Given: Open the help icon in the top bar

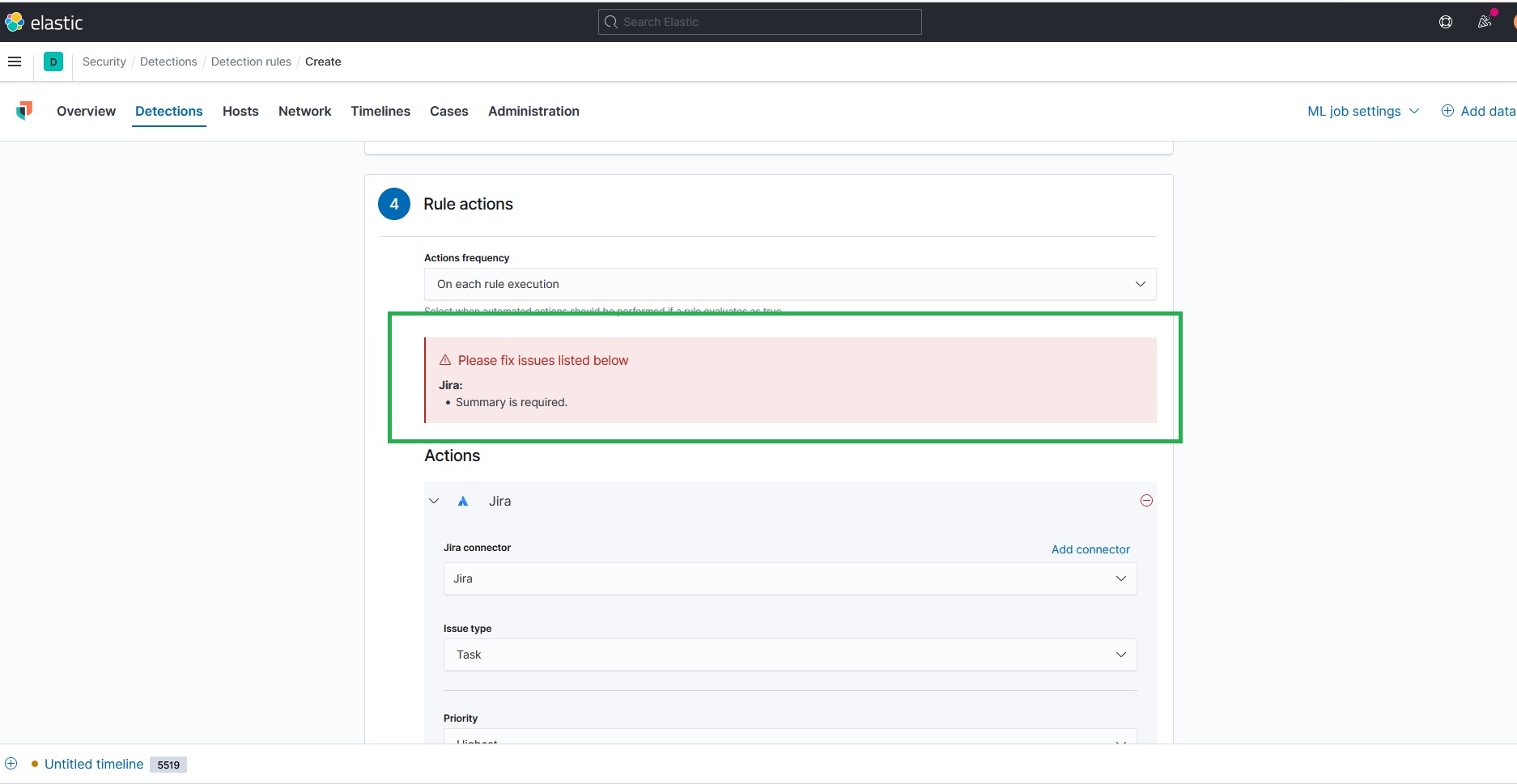Looking at the screenshot, I should pos(1446,22).
